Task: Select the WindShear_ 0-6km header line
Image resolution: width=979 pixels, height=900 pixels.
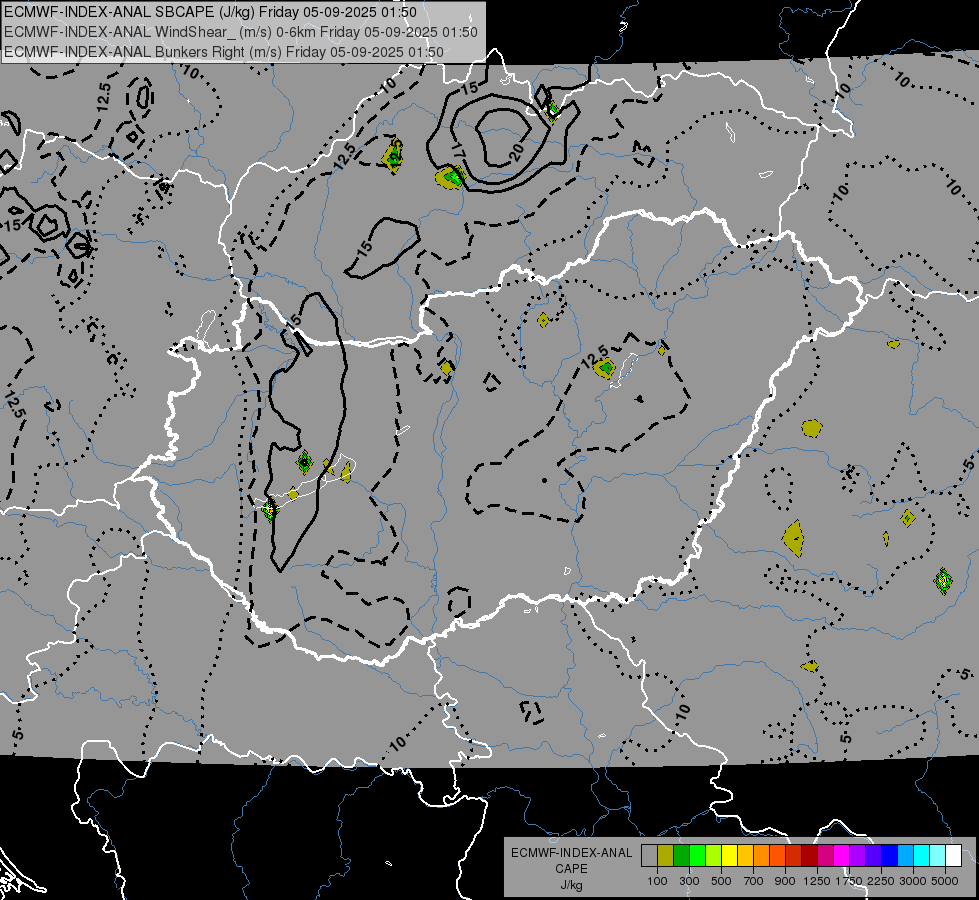Action: coord(241,32)
